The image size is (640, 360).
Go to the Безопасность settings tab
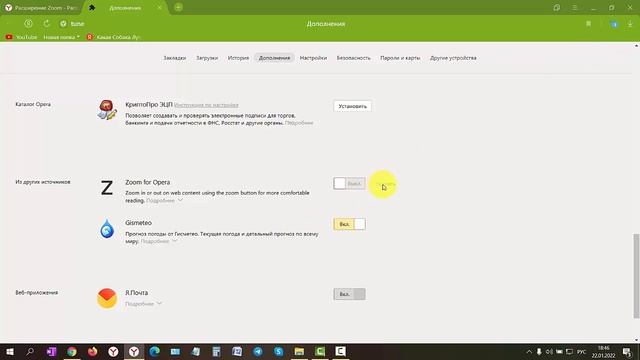(353, 58)
